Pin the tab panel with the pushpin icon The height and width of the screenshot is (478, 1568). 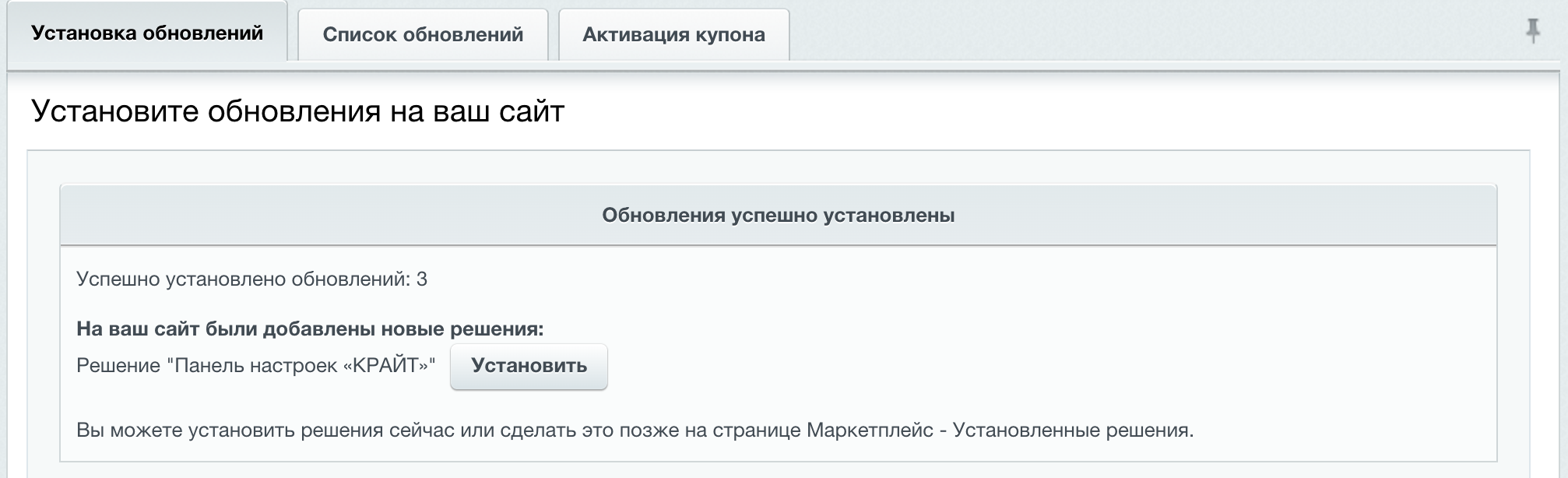(1532, 31)
